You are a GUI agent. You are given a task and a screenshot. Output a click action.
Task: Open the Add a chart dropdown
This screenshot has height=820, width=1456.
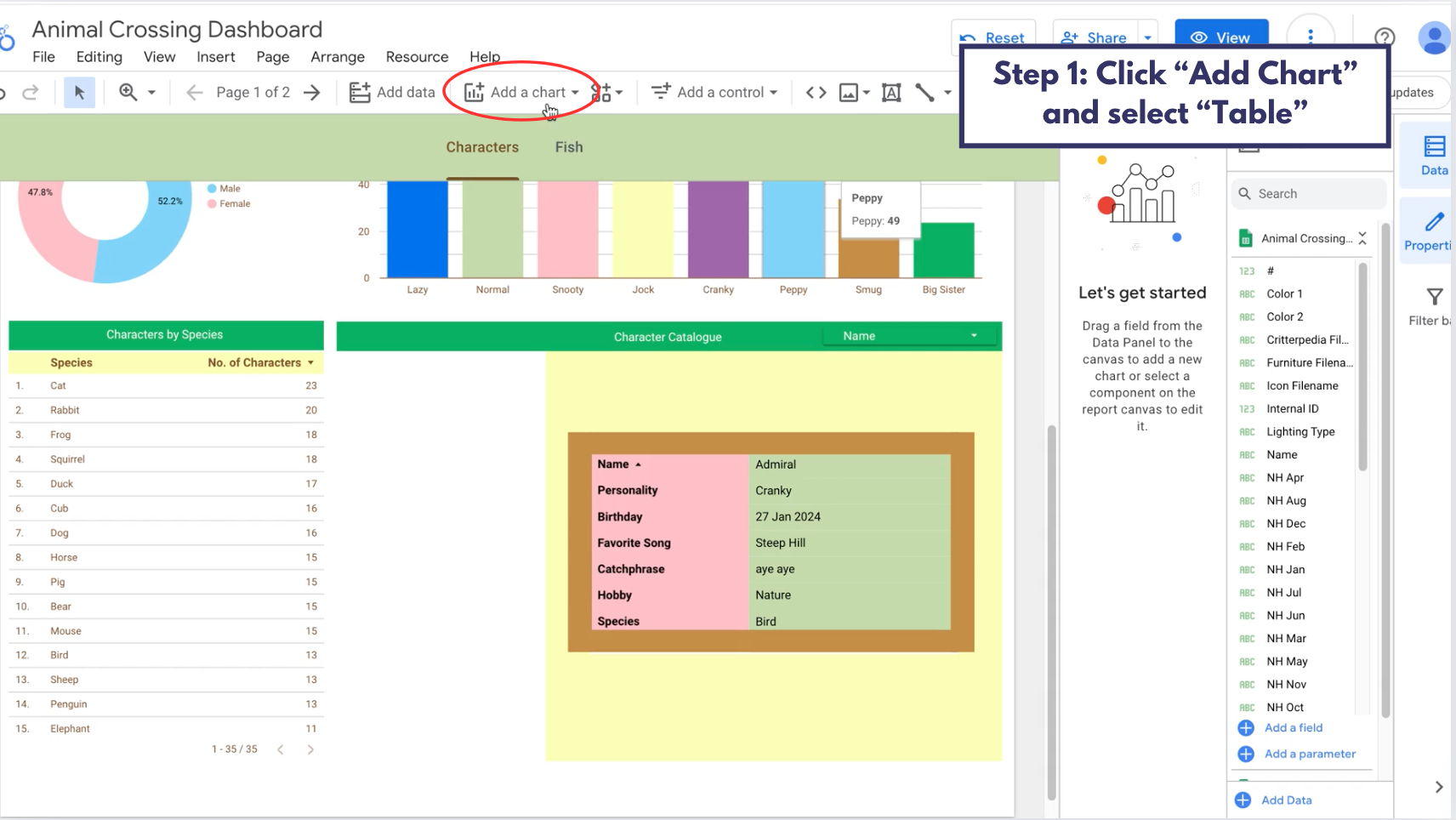point(521,92)
